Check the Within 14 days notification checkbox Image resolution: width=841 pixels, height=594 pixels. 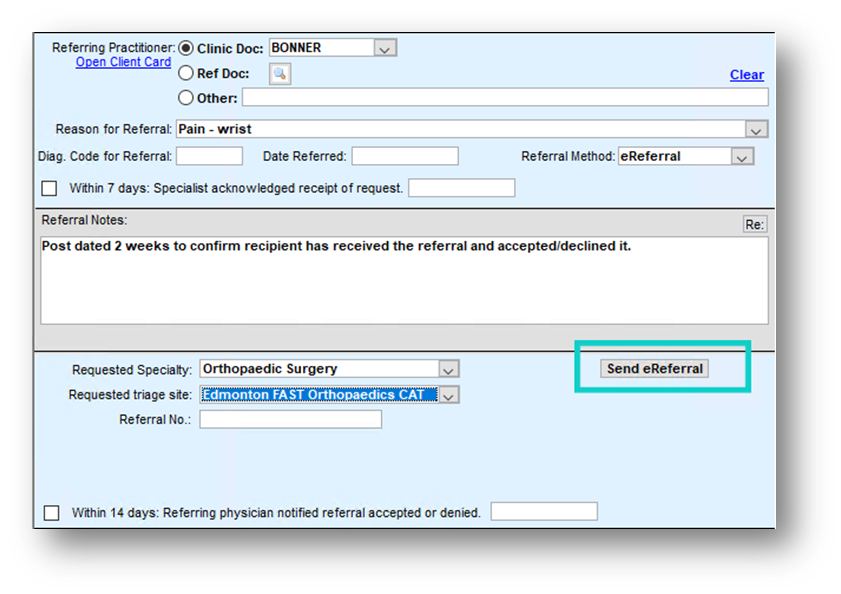[52, 513]
